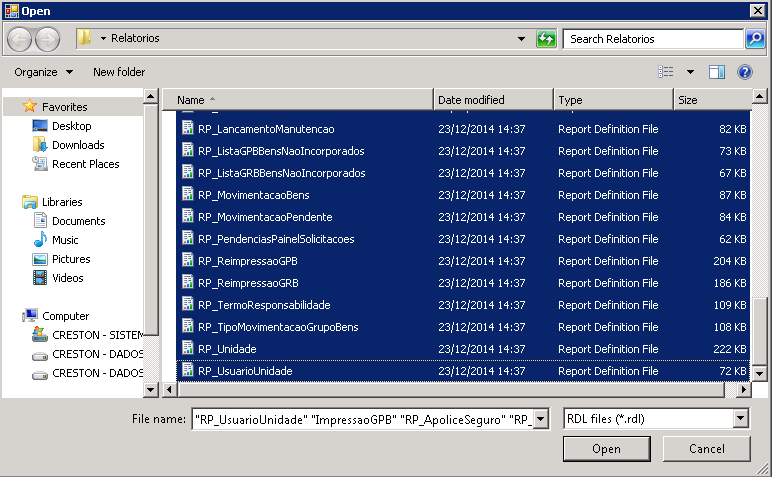
Task: Click the Videos film icon
Action: coord(40,278)
